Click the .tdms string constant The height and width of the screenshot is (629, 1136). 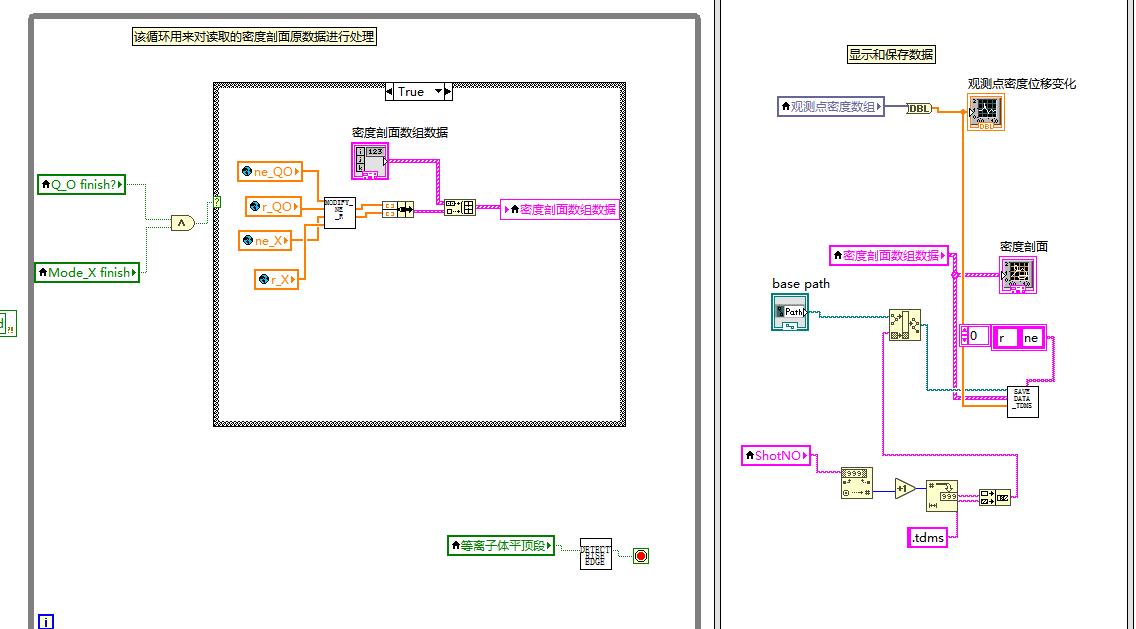[927, 538]
